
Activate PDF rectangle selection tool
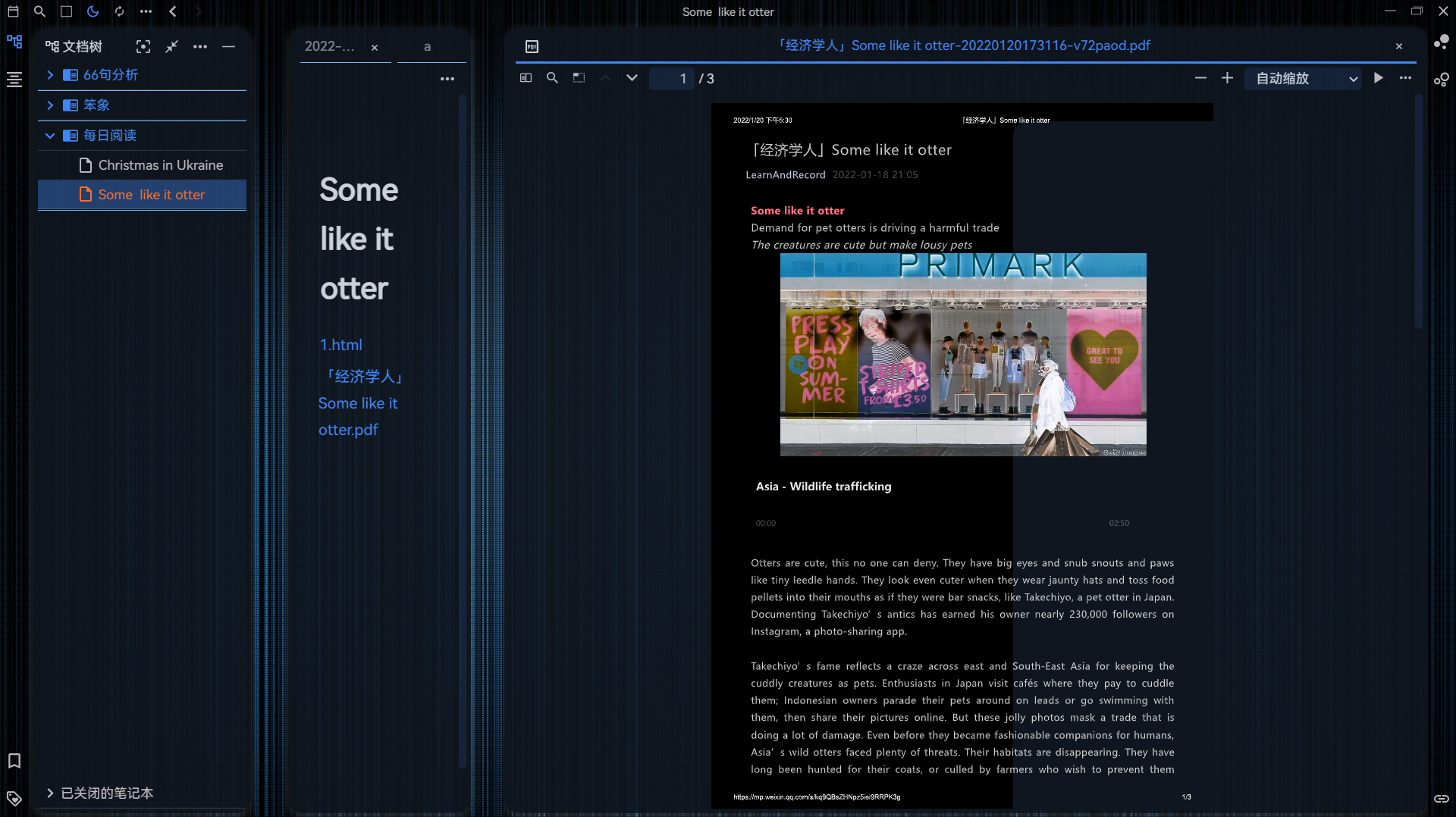(579, 78)
